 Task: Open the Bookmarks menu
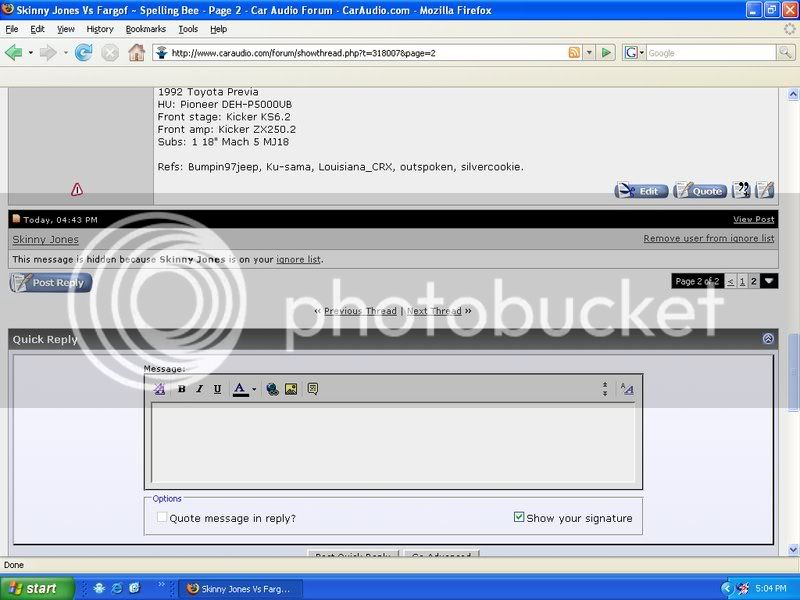point(145,29)
